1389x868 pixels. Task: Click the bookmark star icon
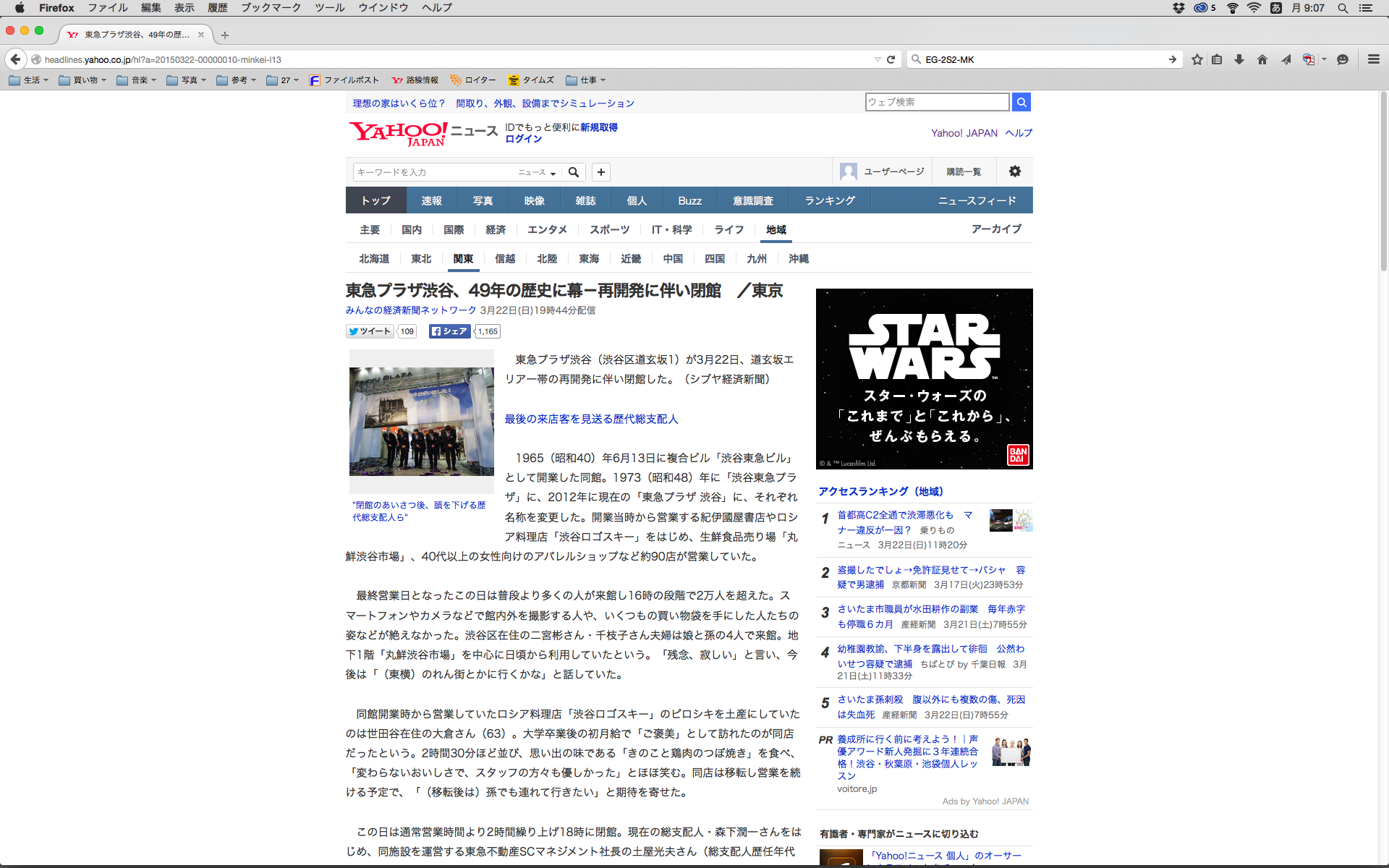click(x=1197, y=59)
